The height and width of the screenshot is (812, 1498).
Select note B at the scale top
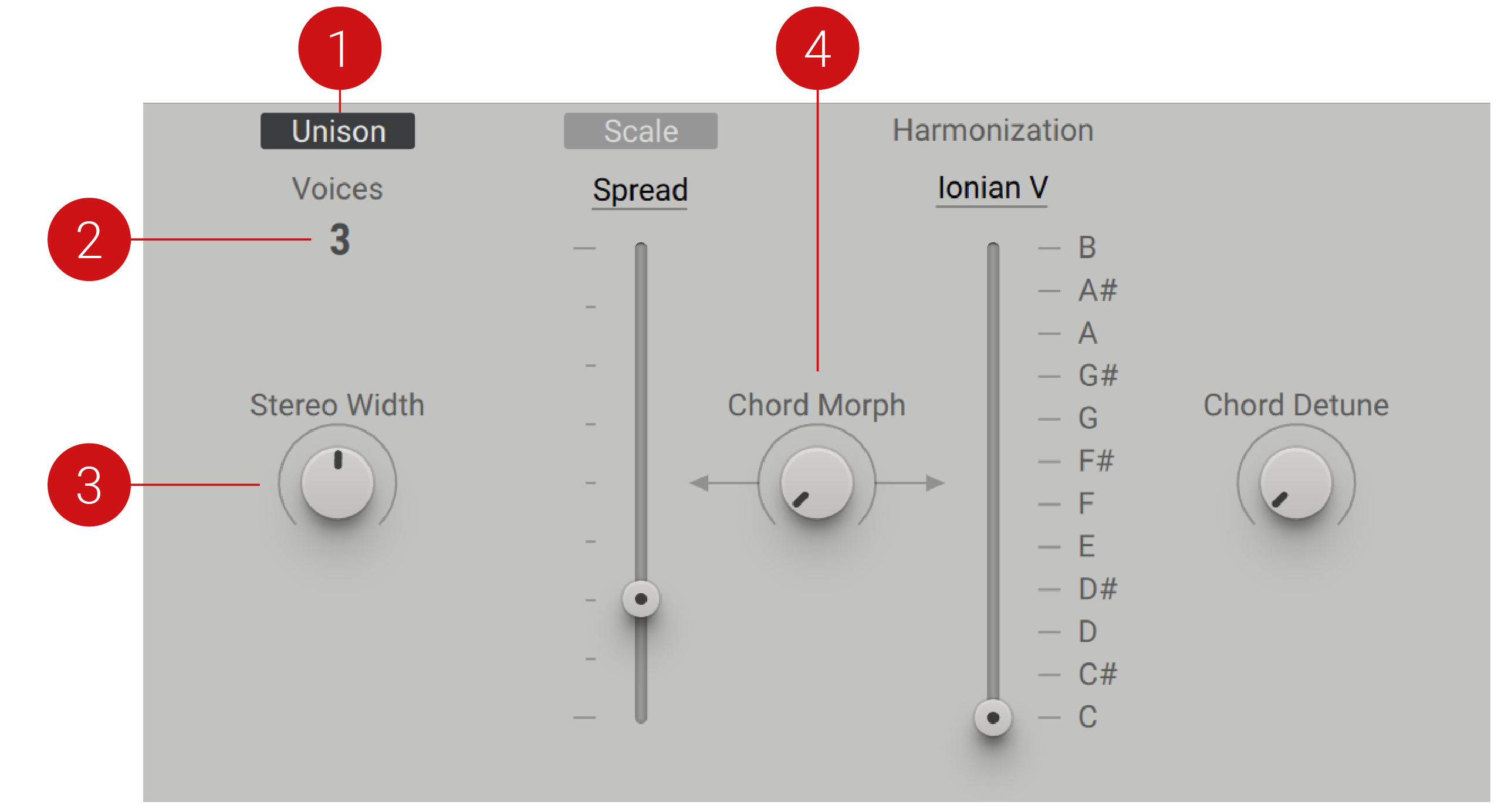[x=1087, y=248]
